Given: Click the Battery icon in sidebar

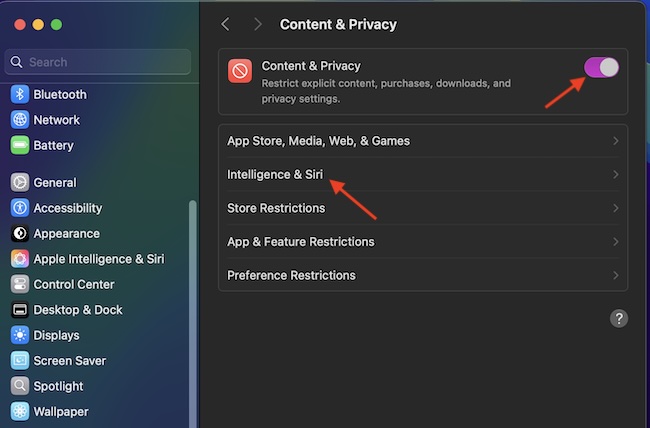Looking at the screenshot, I should pyautogui.click(x=19, y=146).
